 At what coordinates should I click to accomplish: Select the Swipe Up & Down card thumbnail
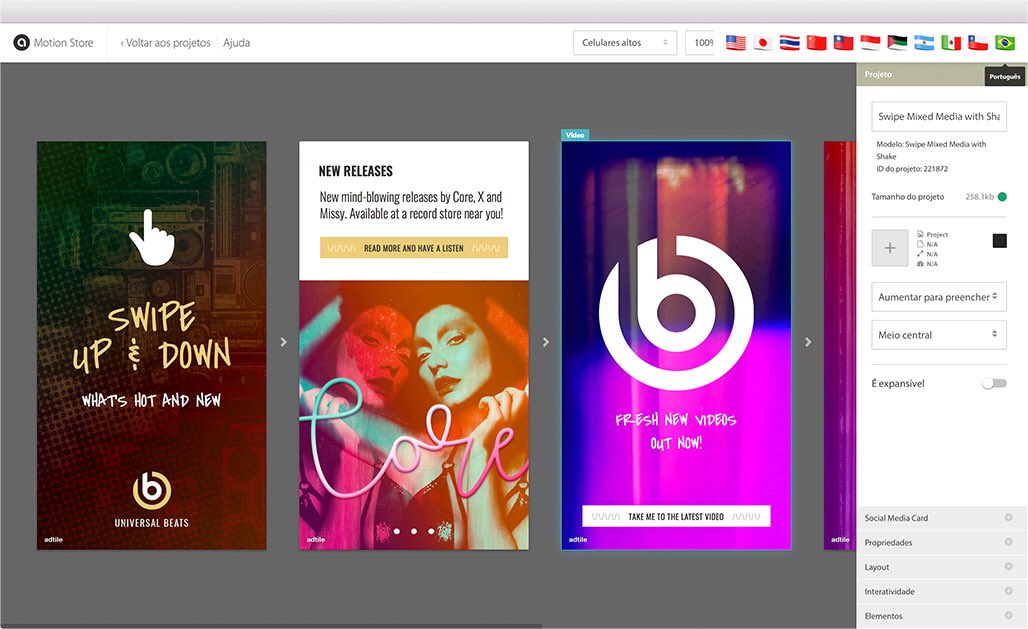point(151,346)
